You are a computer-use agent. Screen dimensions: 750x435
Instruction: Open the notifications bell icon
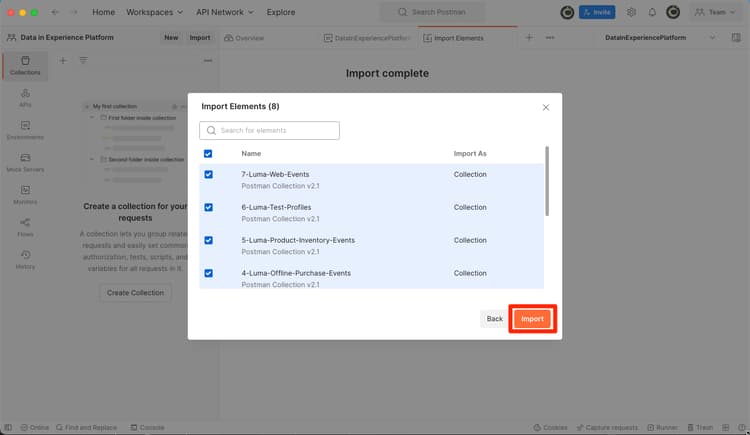(652, 12)
